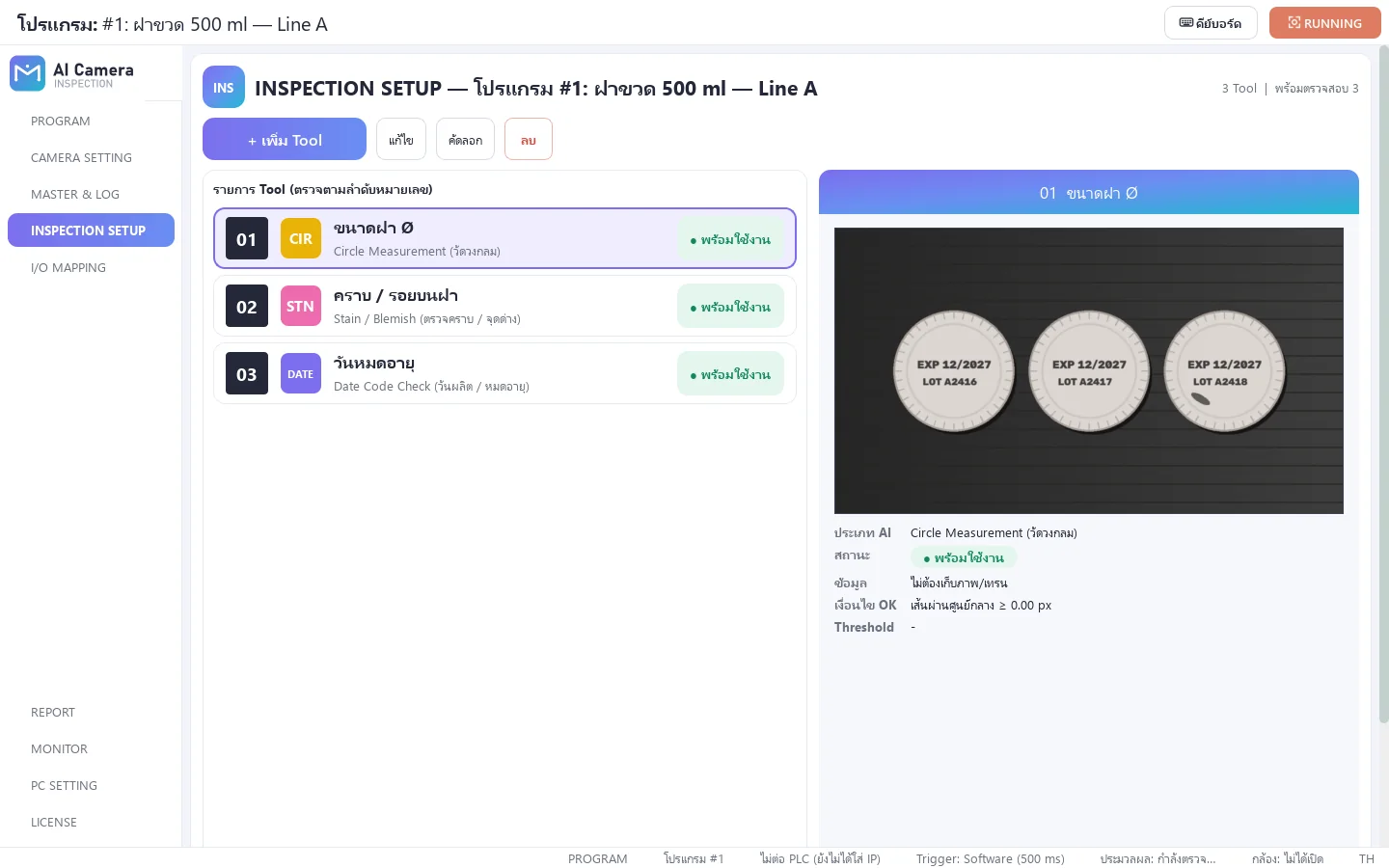The width and height of the screenshot is (1389, 868).
Task: Click the ประมวลผล processing status text
Action: [1158, 858]
